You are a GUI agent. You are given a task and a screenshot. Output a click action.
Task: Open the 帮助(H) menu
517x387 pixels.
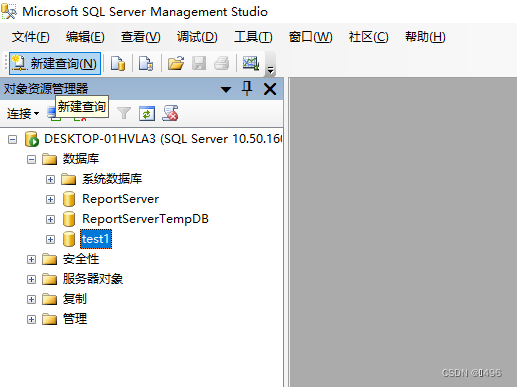(425, 37)
